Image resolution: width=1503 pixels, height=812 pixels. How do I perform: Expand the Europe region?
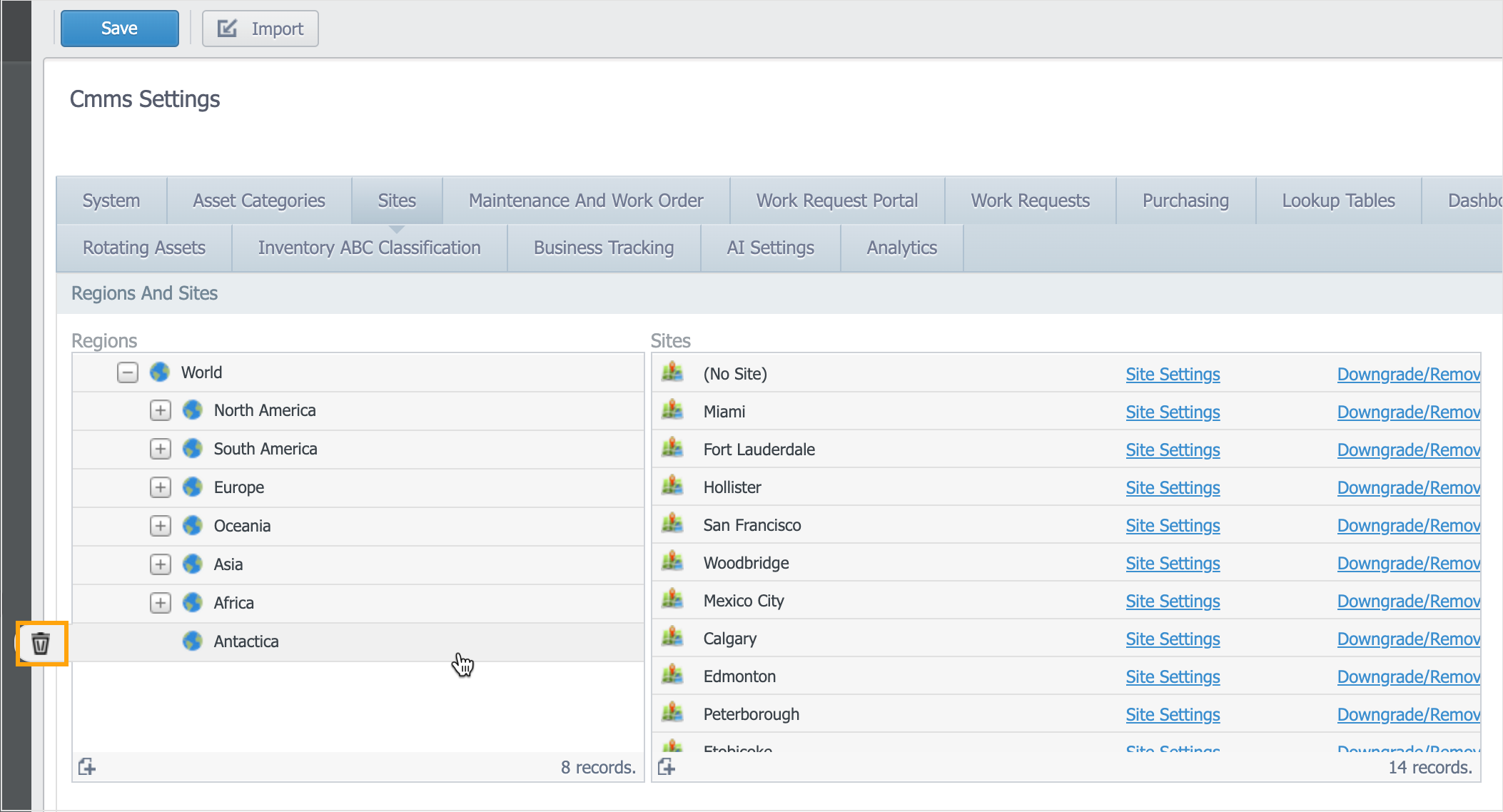(x=161, y=487)
